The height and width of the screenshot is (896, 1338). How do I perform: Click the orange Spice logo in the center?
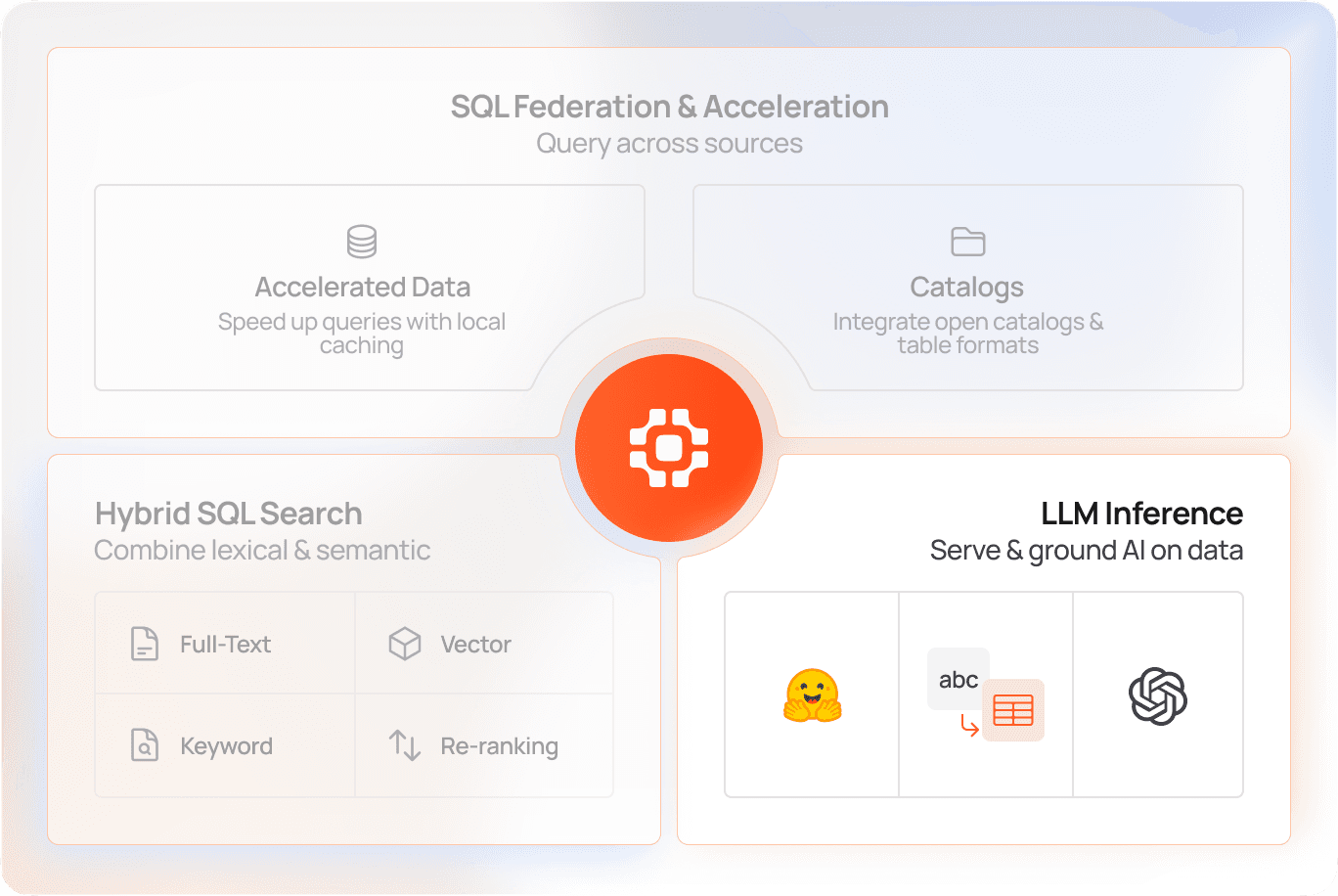pos(669,448)
